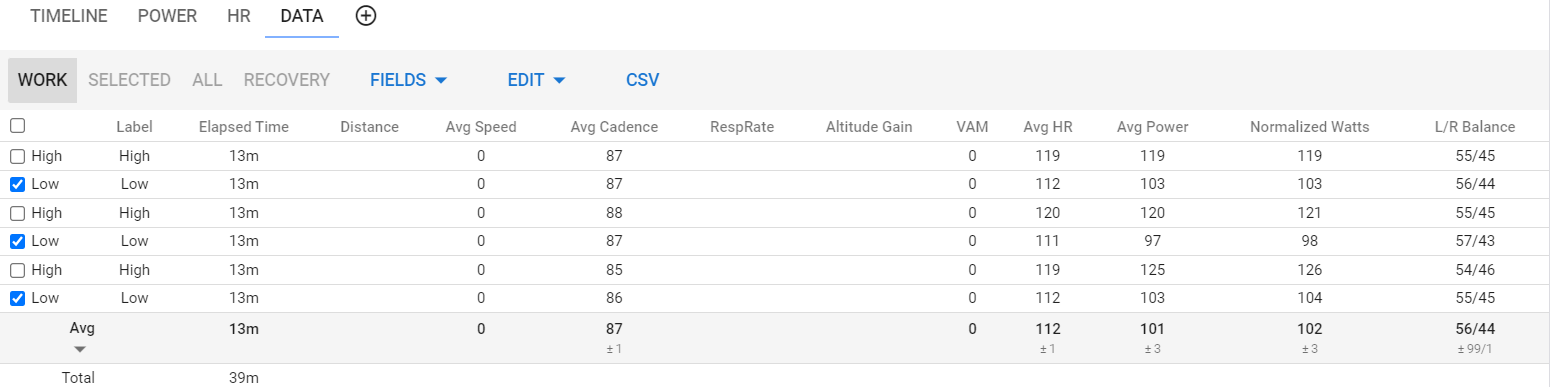The height and width of the screenshot is (387, 1550).
Task: Open the HR tab
Action: (x=239, y=16)
